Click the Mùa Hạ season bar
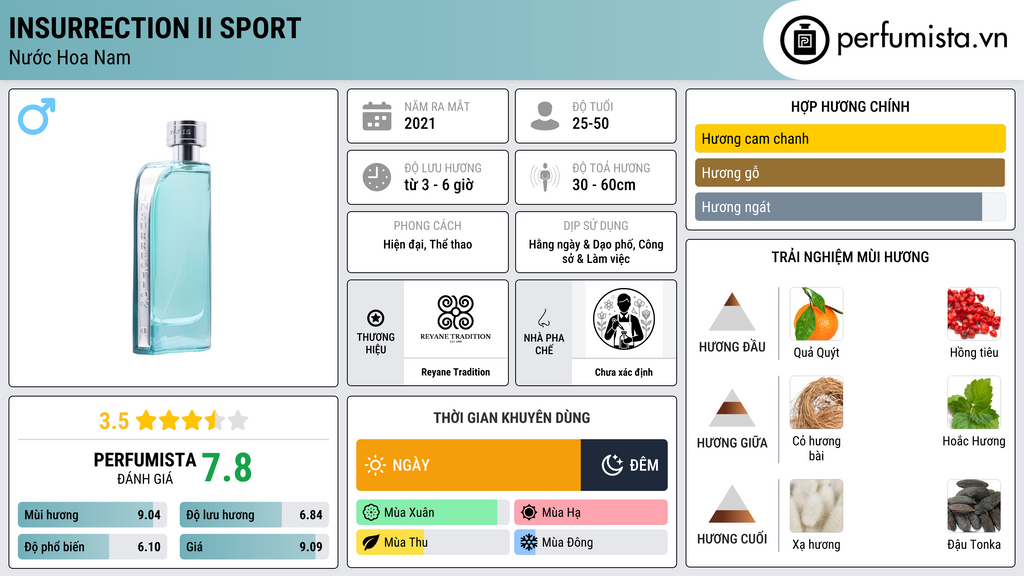 [x=591, y=513]
